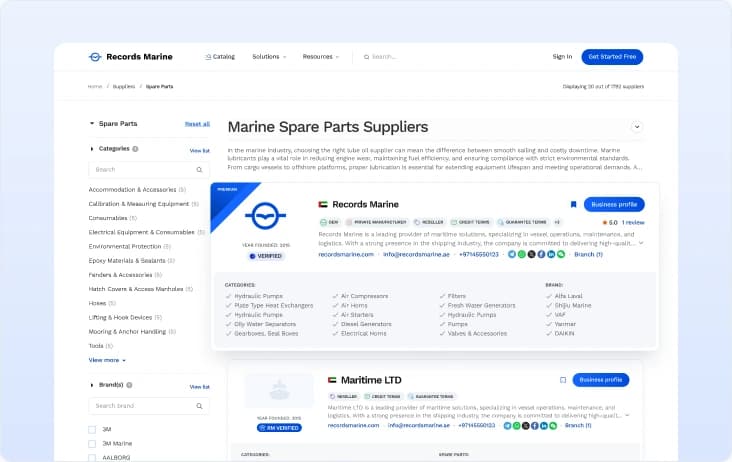732x462 pixels.
Task: Open the 1 review link on Records Marine
Action: coord(633,223)
